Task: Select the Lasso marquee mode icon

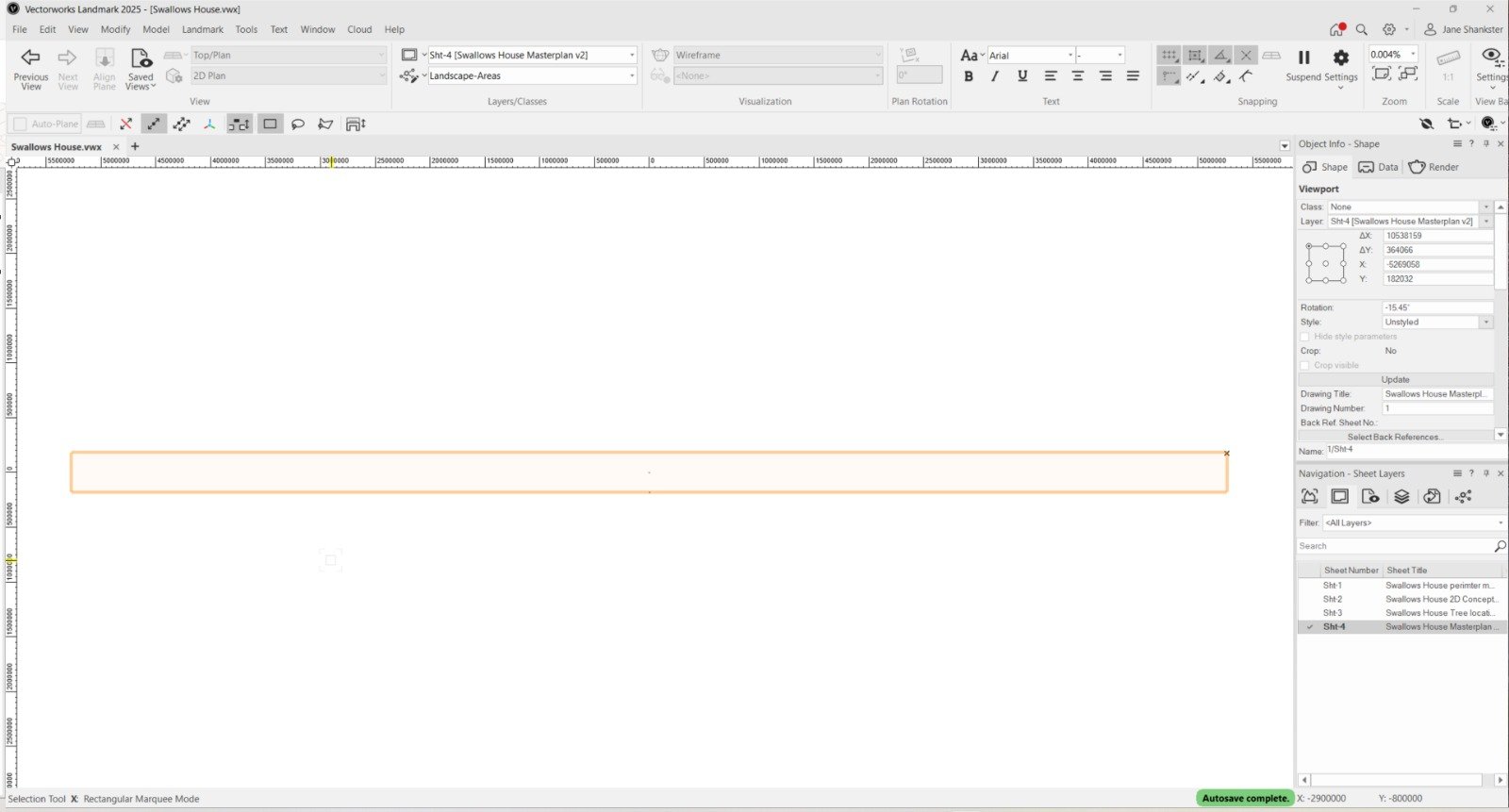Action: (x=298, y=124)
